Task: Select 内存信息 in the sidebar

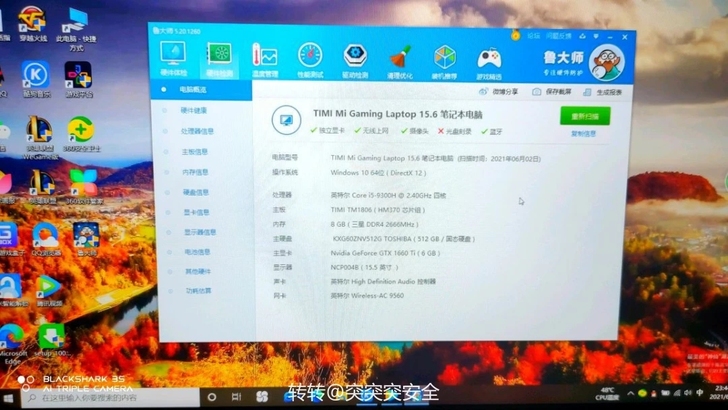Action: pyautogui.click(x=195, y=172)
